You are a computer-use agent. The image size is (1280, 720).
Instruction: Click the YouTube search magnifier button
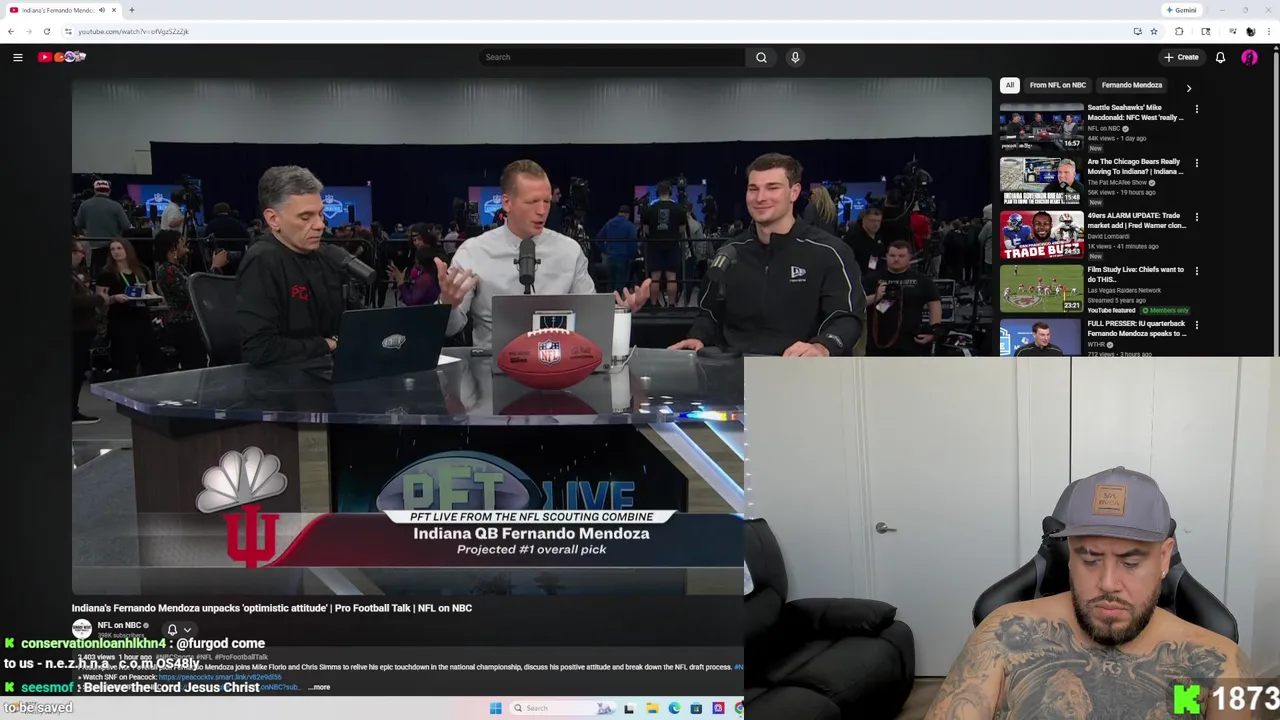pyautogui.click(x=761, y=57)
